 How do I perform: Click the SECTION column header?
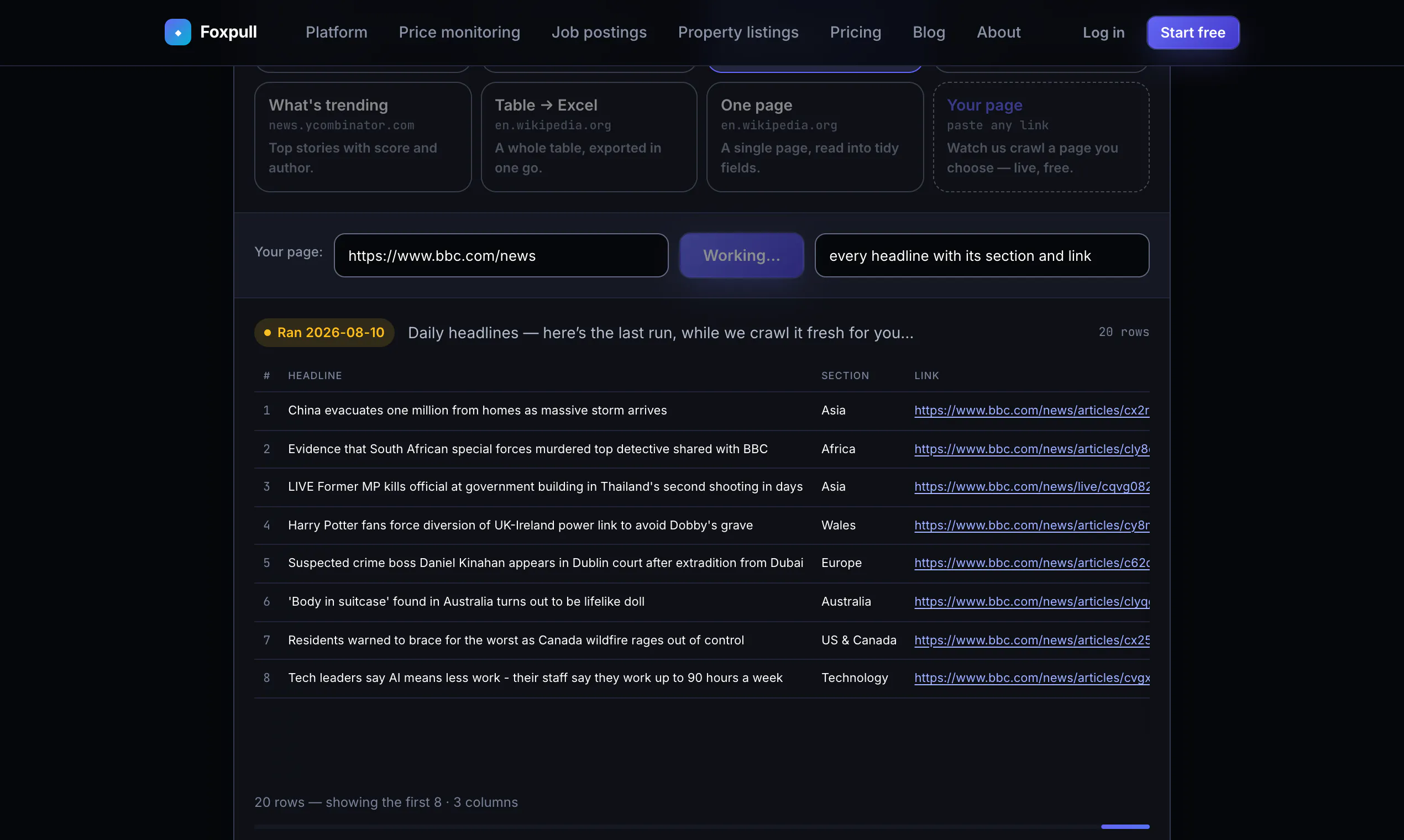point(845,376)
